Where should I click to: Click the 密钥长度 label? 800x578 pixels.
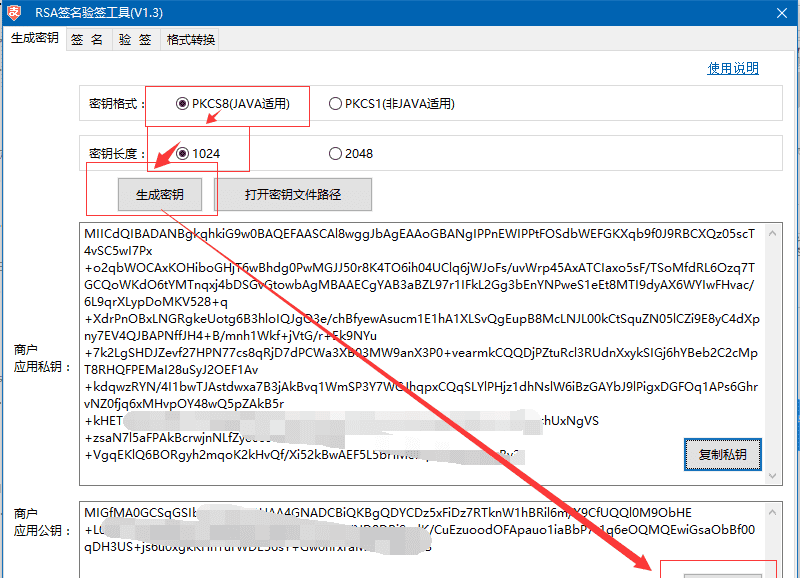point(117,154)
